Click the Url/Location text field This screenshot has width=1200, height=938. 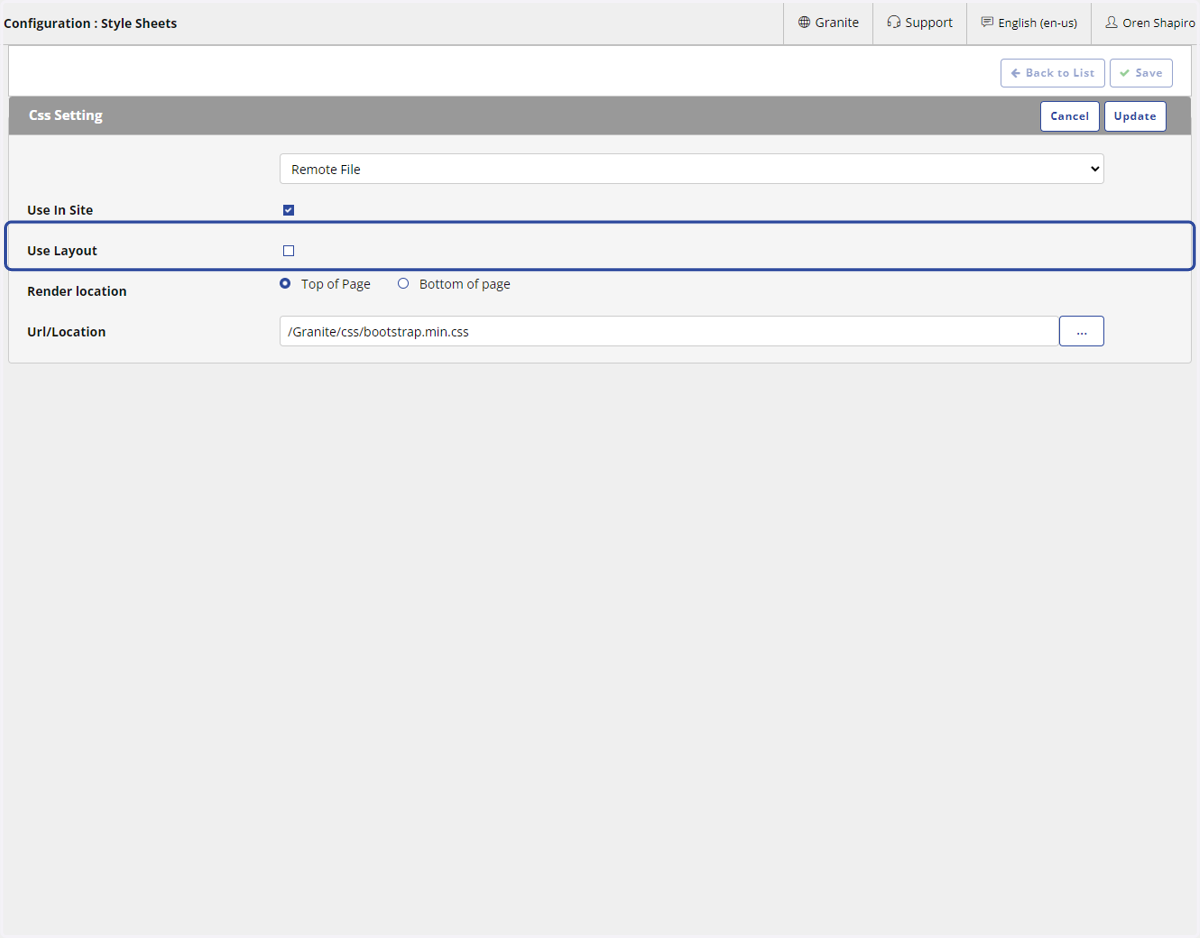[669, 331]
